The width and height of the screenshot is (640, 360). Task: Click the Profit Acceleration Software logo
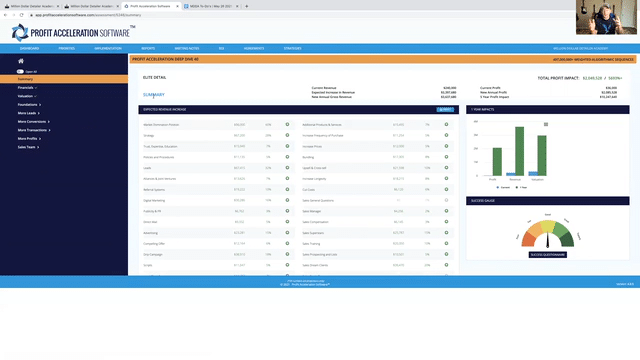(x=73, y=33)
